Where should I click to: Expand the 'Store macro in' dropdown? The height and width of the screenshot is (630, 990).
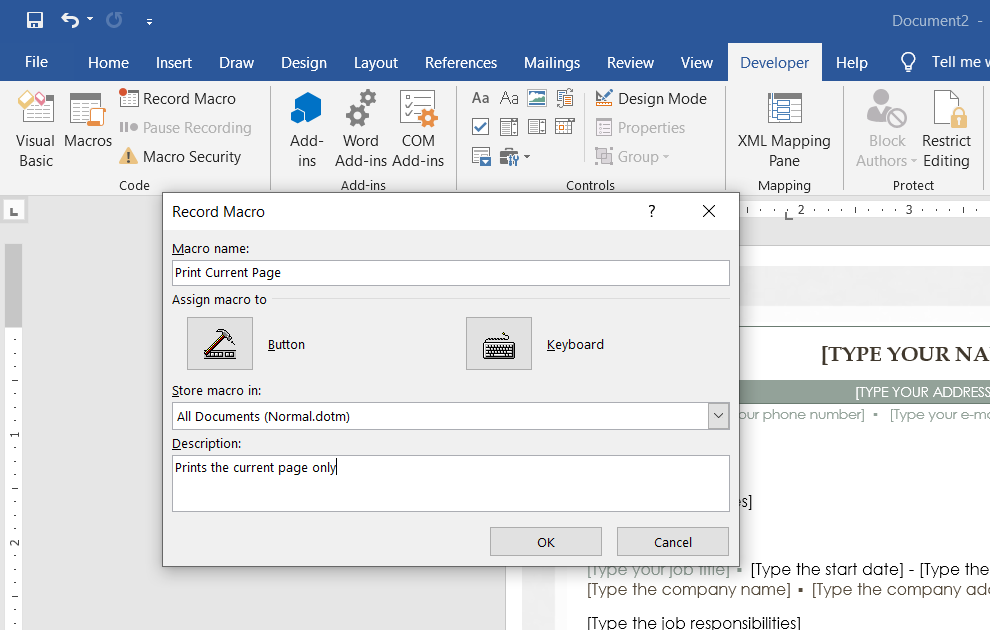pyautogui.click(x=718, y=416)
